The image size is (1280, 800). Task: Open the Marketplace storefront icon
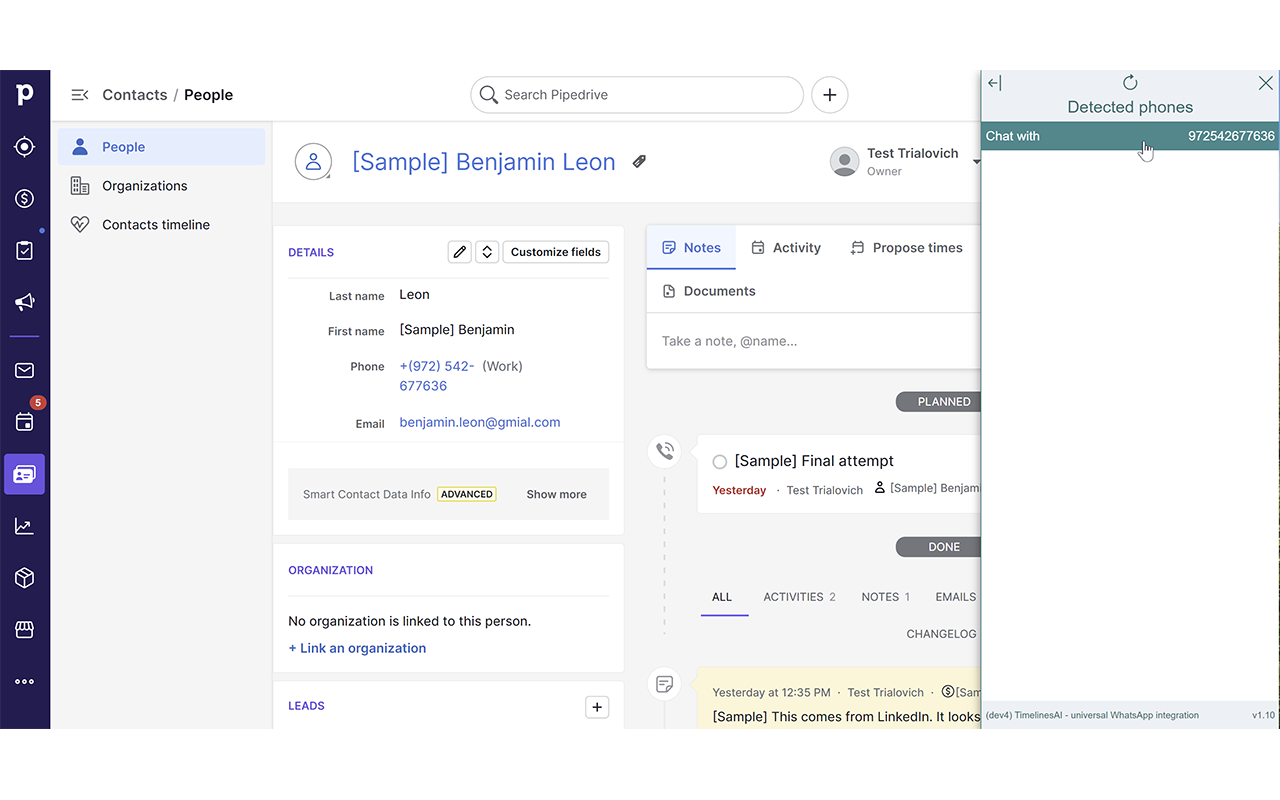24,629
